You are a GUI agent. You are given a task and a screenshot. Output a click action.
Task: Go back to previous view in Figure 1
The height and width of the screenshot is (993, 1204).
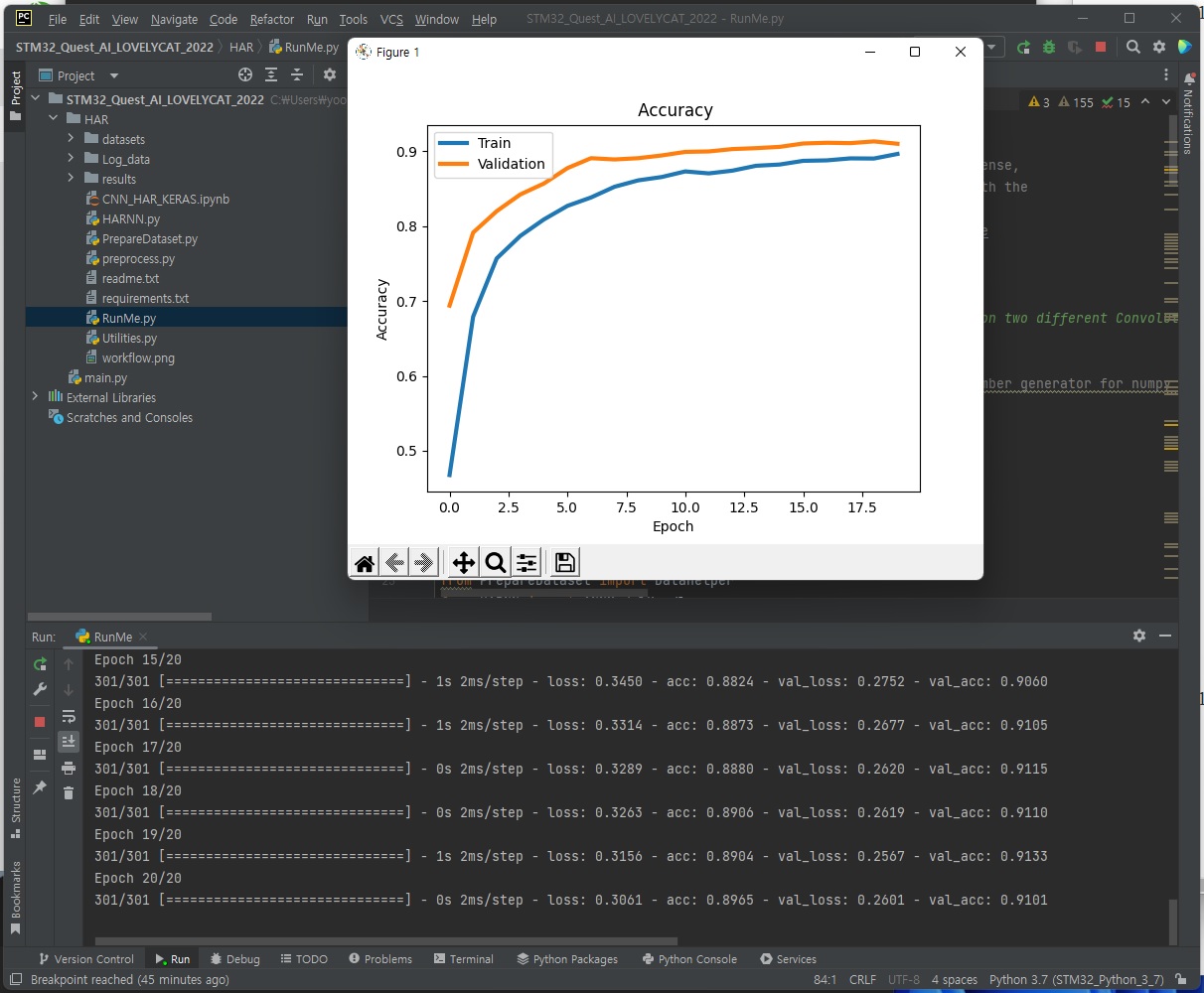394,563
